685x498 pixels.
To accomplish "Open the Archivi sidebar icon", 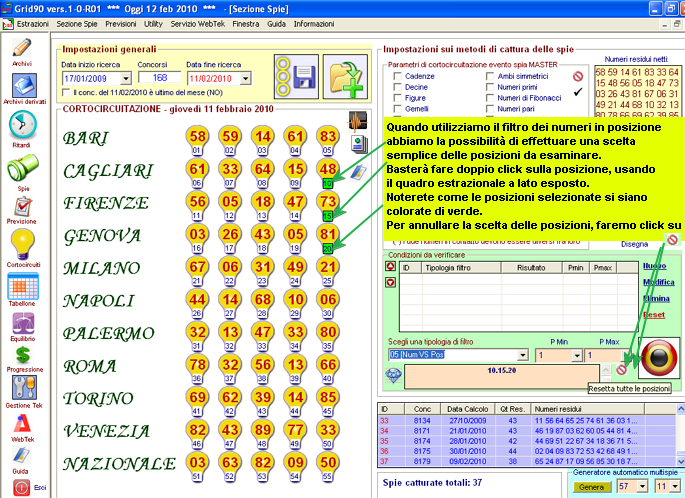I will (22, 48).
